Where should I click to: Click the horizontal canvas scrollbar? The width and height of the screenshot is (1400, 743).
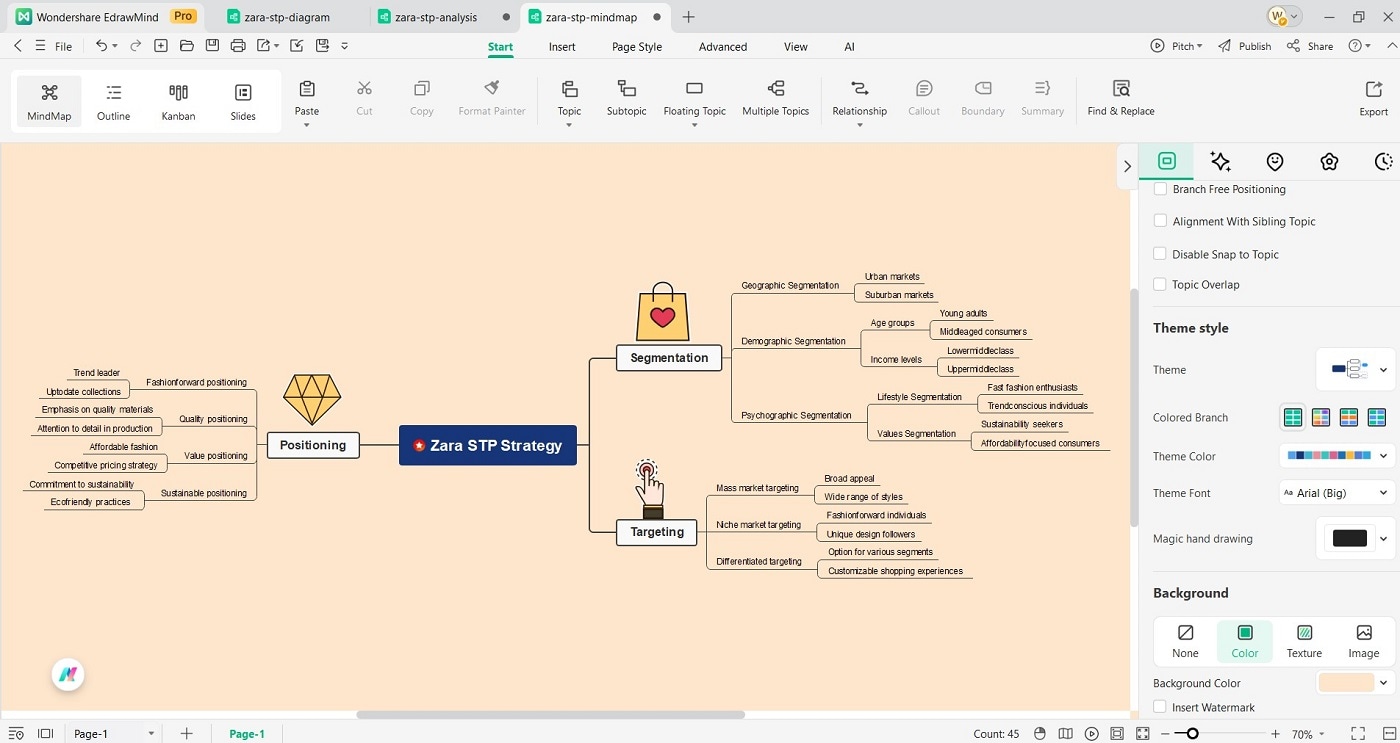click(x=551, y=715)
